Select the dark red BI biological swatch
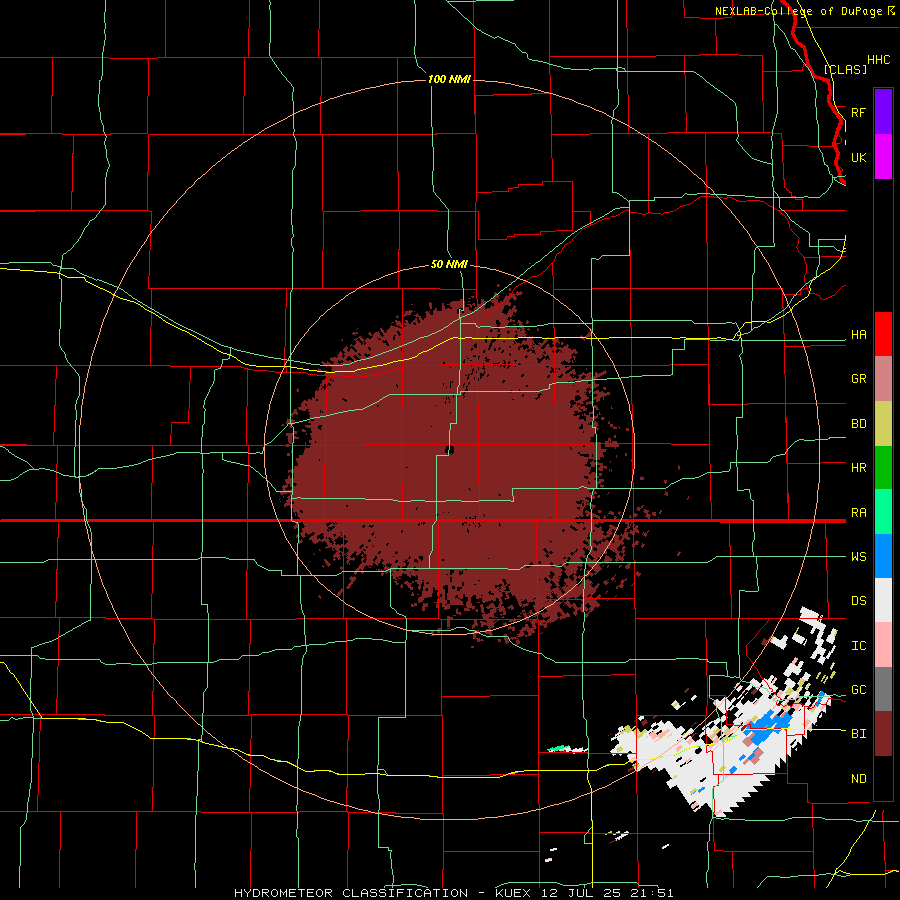 tap(883, 734)
